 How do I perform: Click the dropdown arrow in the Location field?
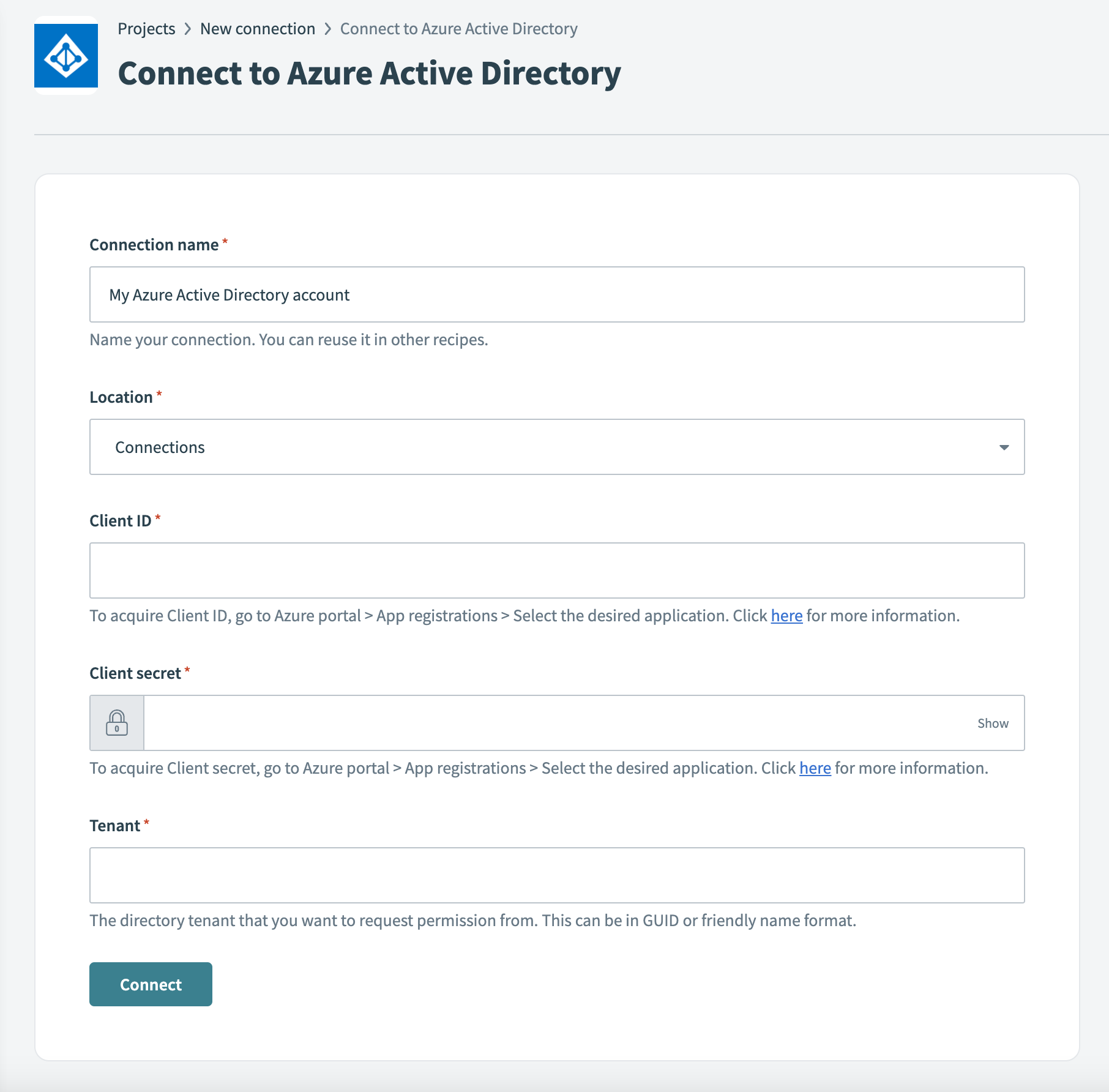[1003, 447]
